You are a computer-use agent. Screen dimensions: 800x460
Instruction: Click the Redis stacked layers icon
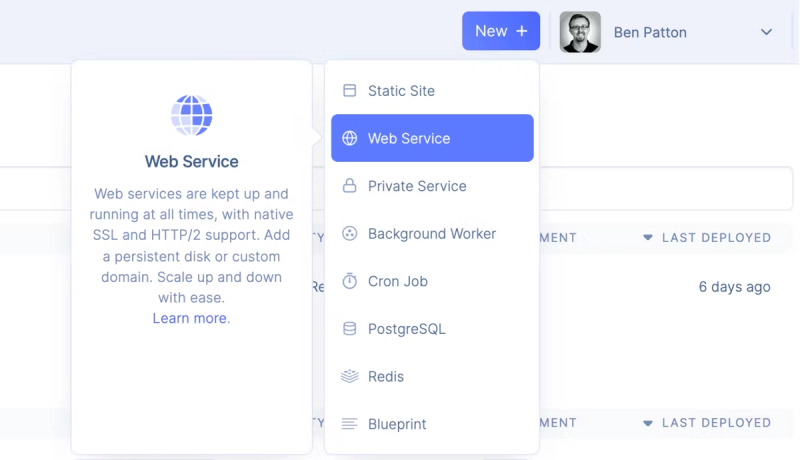[x=349, y=376]
